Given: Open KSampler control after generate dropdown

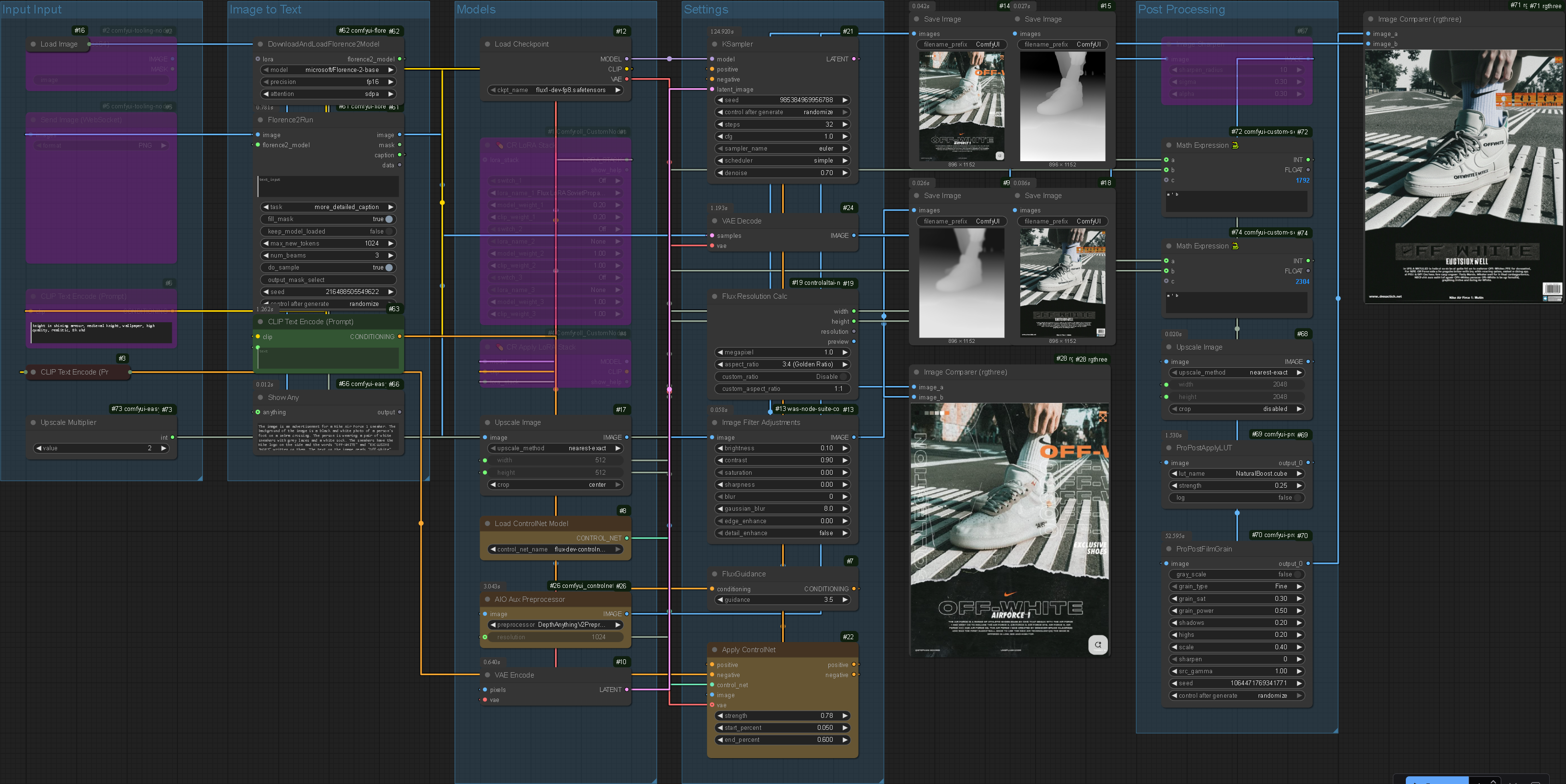Looking at the screenshot, I should point(781,112).
